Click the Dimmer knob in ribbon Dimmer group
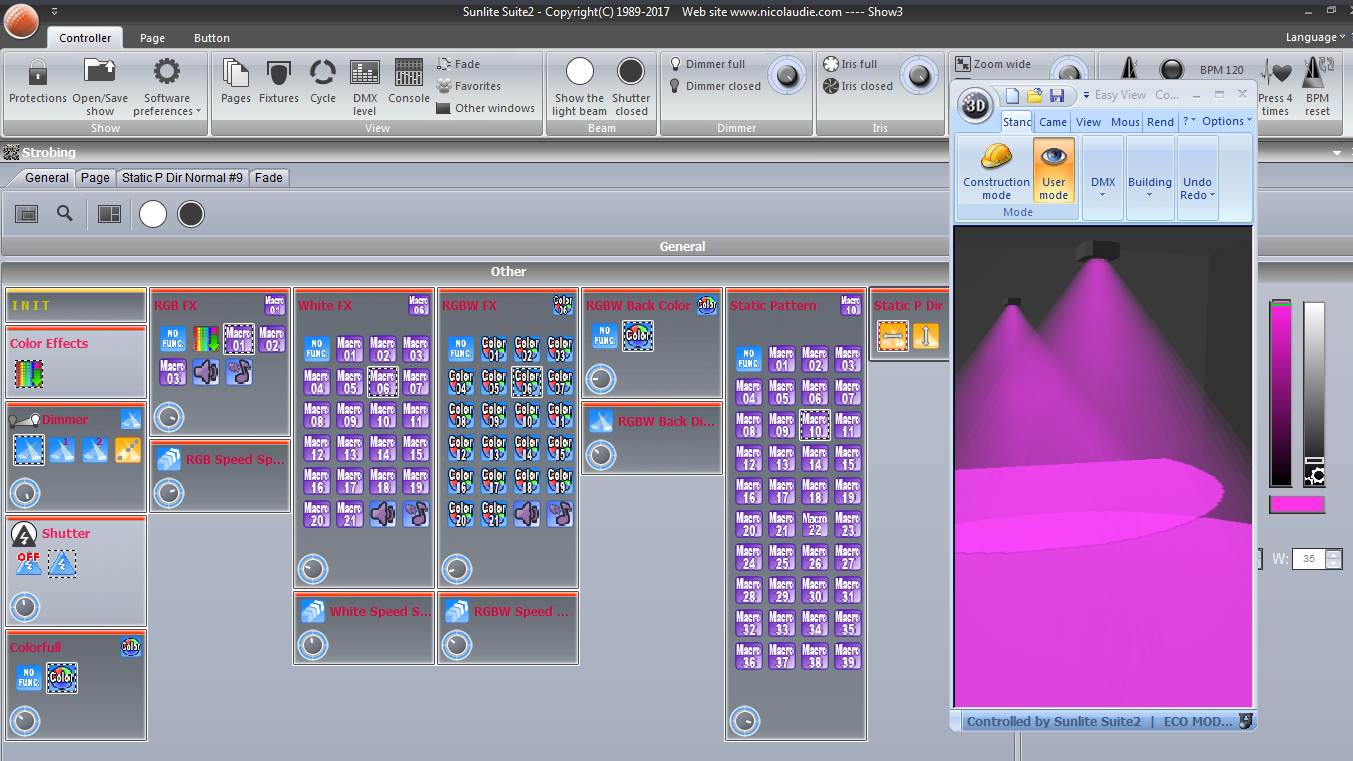Viewport: 1353px width, 761px height. (789, 75)
